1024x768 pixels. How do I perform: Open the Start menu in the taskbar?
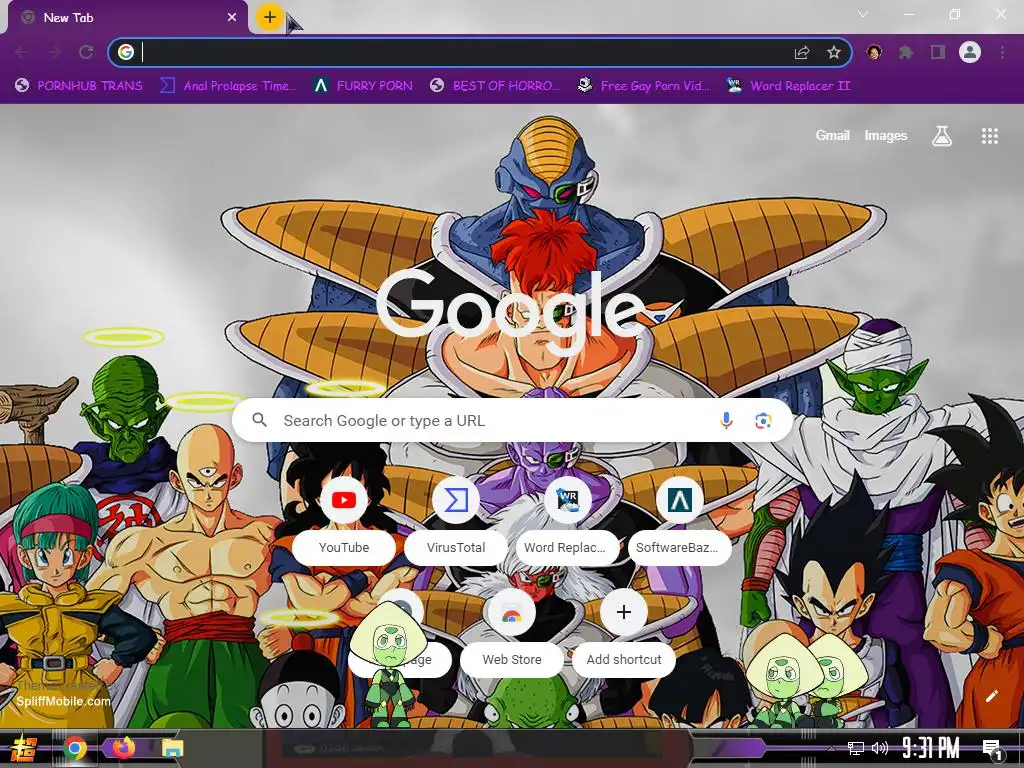click(22, 748)
